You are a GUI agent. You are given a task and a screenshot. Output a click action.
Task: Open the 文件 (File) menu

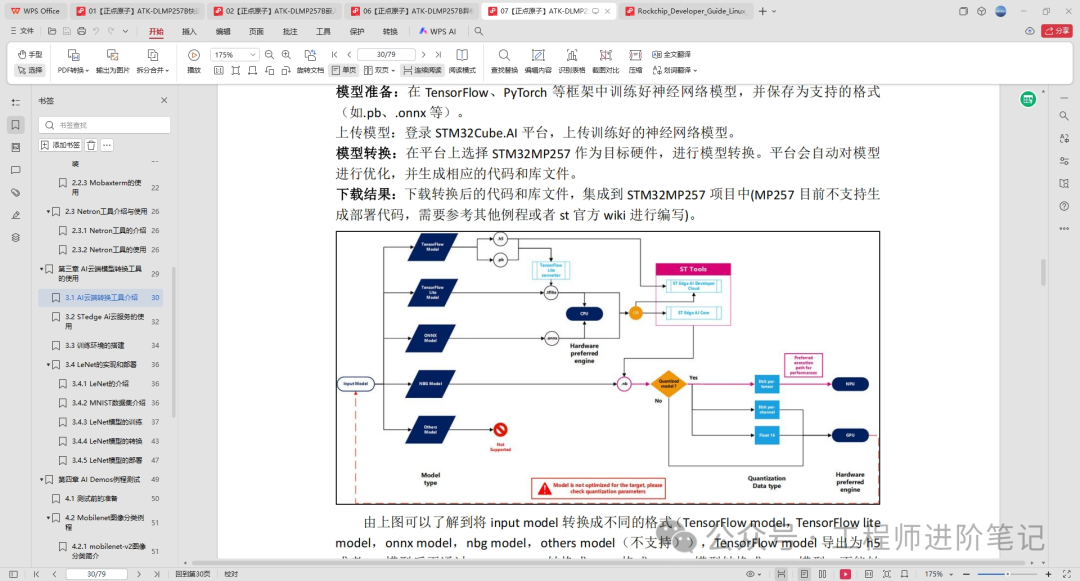point(22,31)
